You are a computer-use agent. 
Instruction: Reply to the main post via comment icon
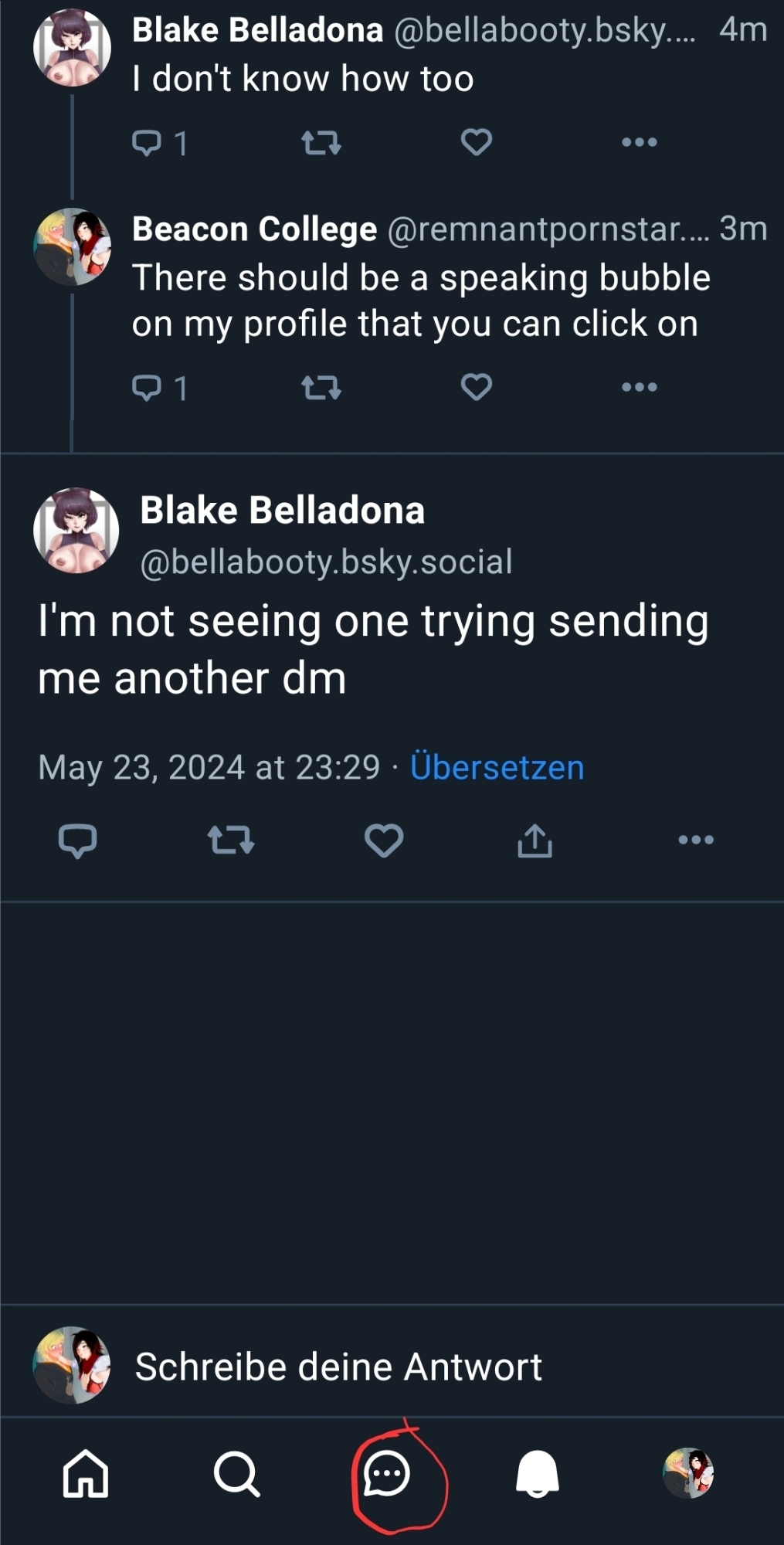click(x=77, y=840)
